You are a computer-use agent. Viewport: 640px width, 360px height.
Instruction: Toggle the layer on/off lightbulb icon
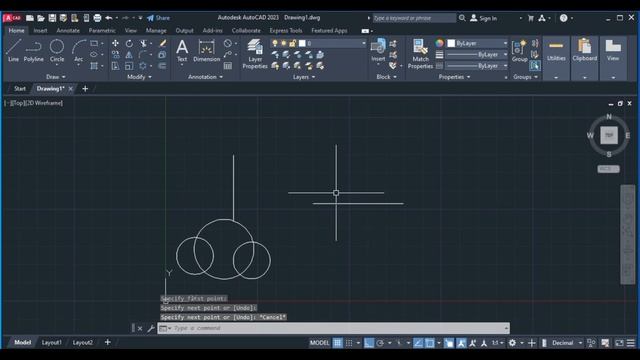(275, 43)
